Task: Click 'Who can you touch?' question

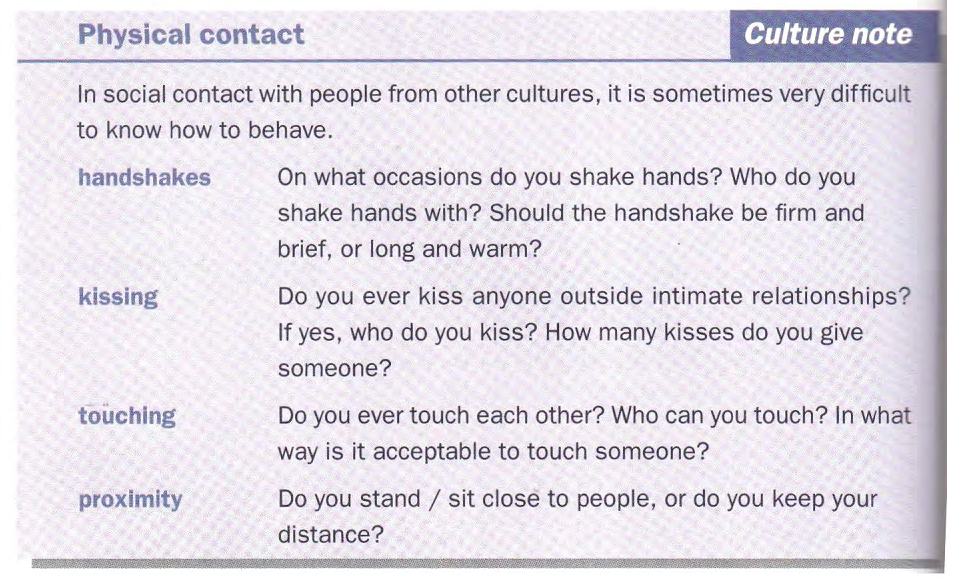Action: 720,416
